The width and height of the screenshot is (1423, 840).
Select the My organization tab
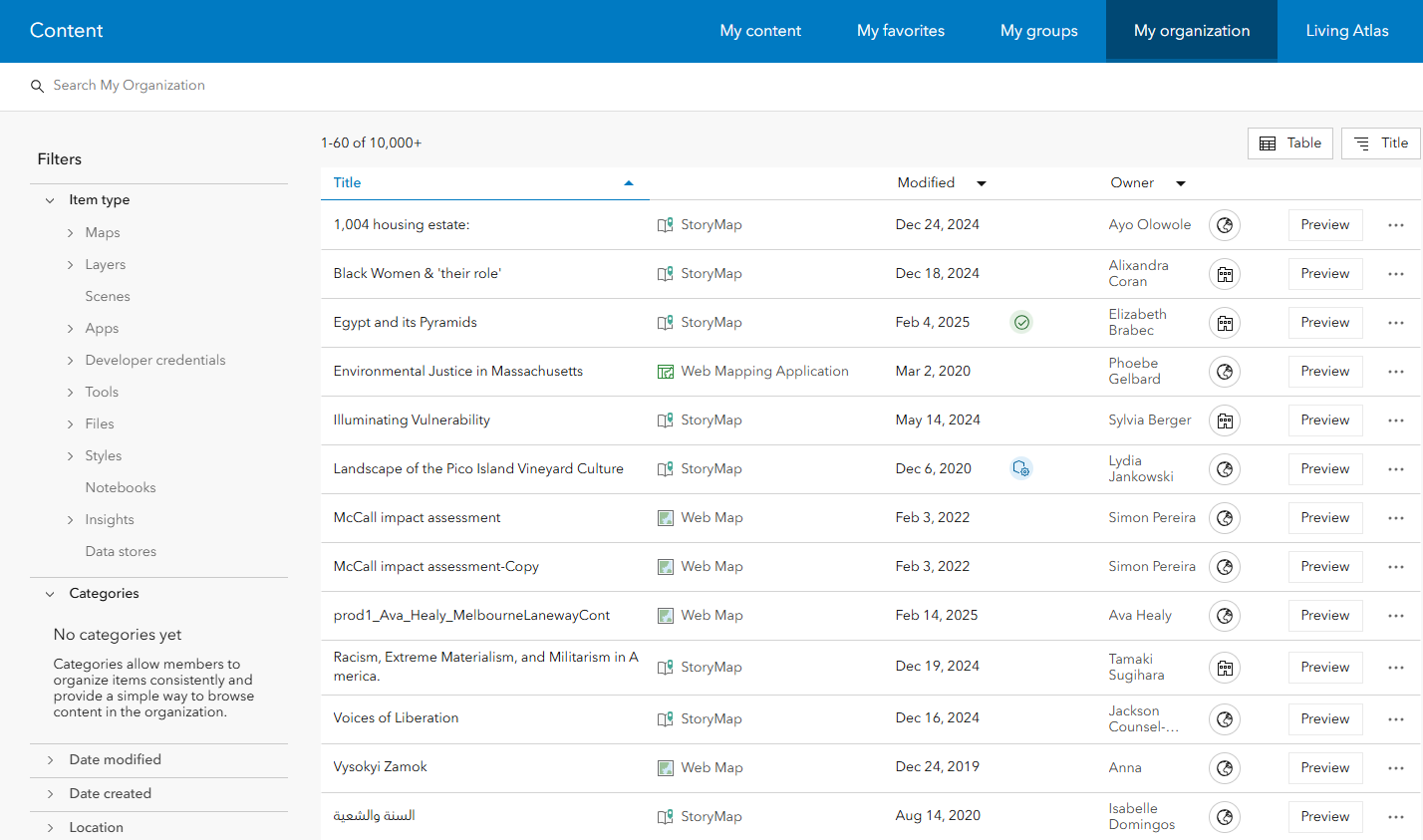(1192, 31)
